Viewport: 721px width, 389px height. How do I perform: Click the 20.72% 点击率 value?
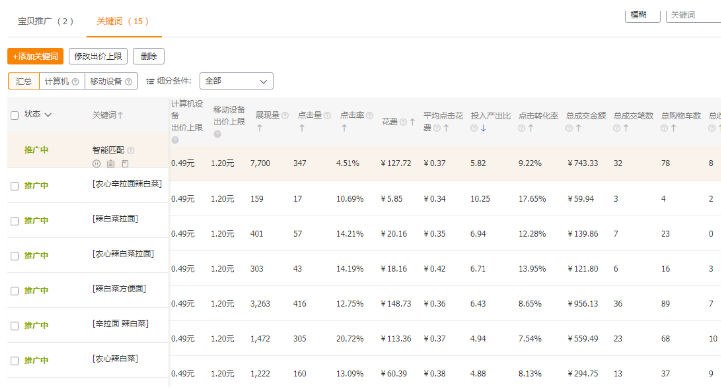[350, 339]
